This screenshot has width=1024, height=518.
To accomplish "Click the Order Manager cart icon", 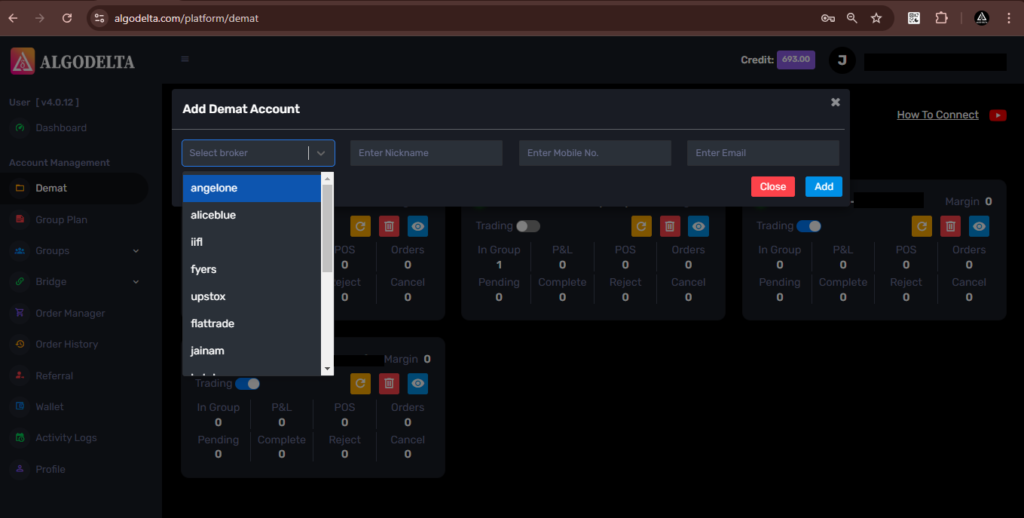I will [x=20, y=313].
